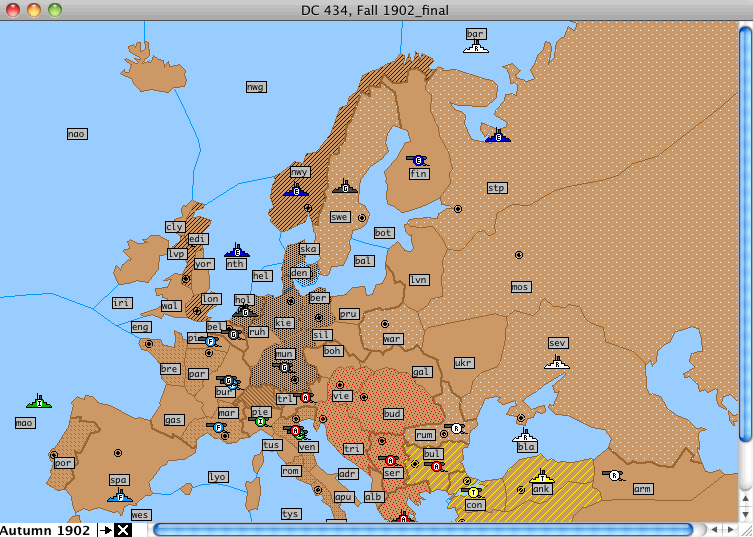Click the ber province label
The height and width of the screenshot is (537, 753).
click(x=319, y=298)
